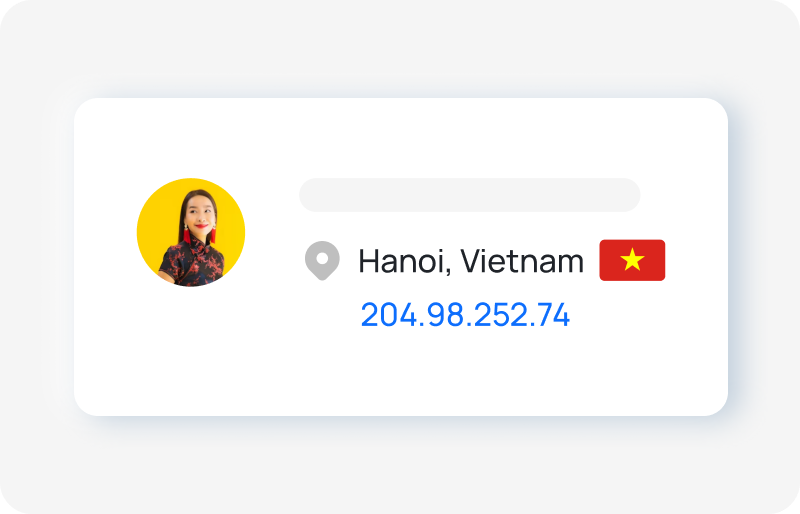Viewport: 800px width, 514px height.
Task: Click the Vietnam flag icon
Action: click(x=632, y=260)
